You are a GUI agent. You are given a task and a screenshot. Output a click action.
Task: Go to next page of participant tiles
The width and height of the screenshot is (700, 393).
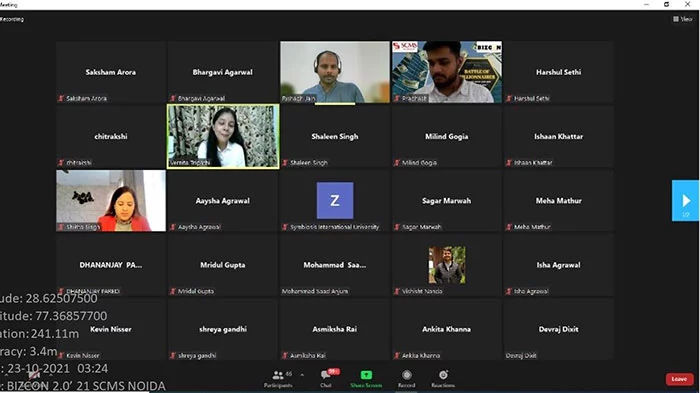[685, 201]
